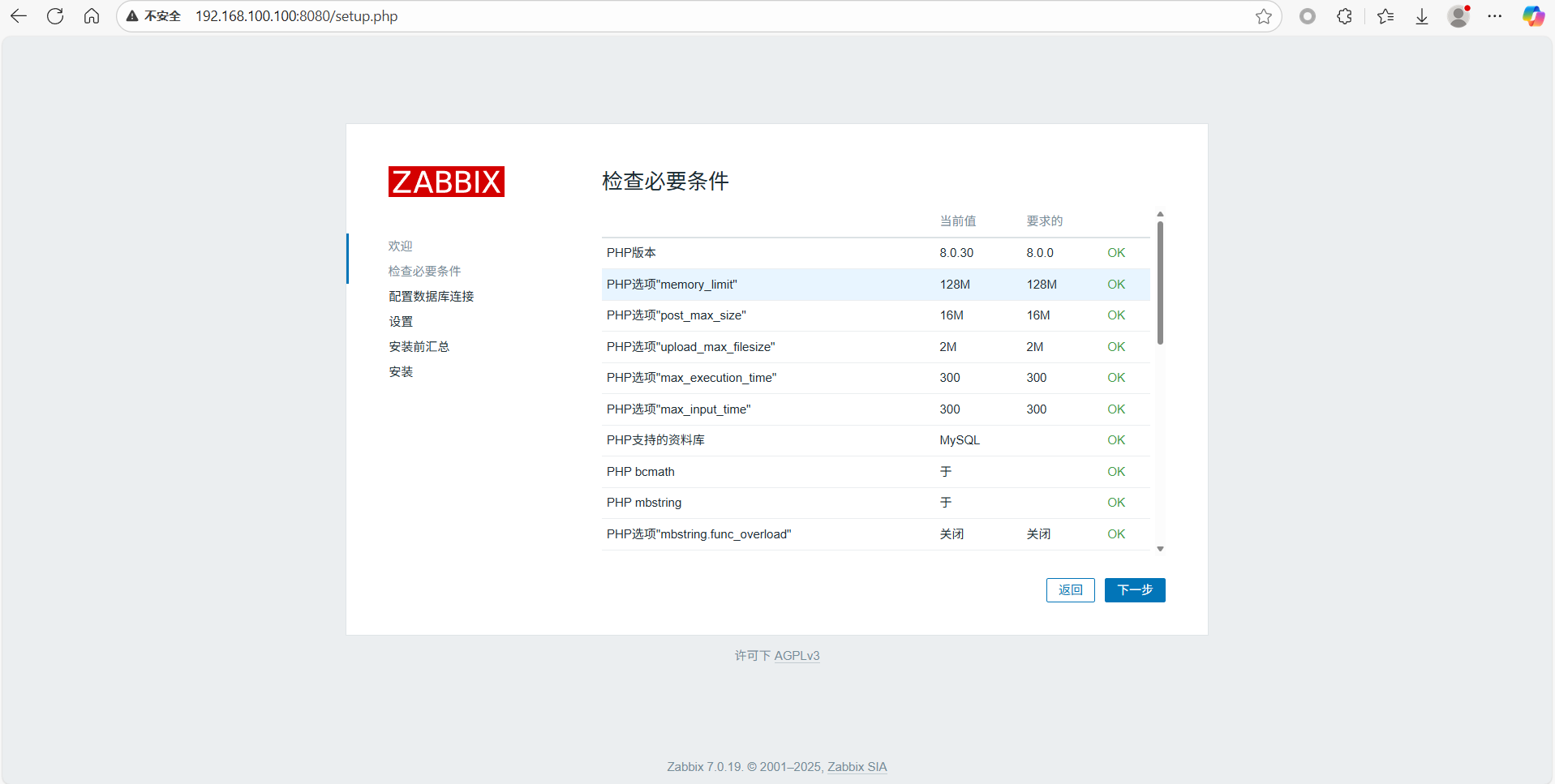Click the PHP选项"mbstring.func_overload" row label

pyautogui.click(x=698, y=534)
